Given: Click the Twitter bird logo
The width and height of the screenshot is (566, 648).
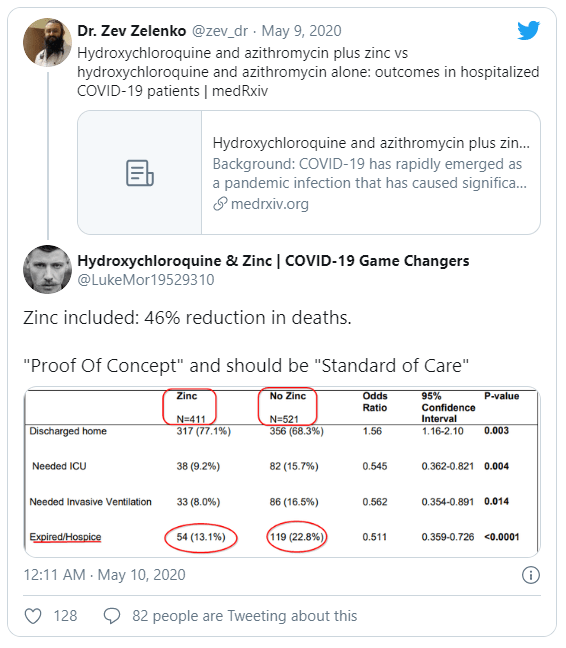Looking at the screenshot, I should (528, 30).
